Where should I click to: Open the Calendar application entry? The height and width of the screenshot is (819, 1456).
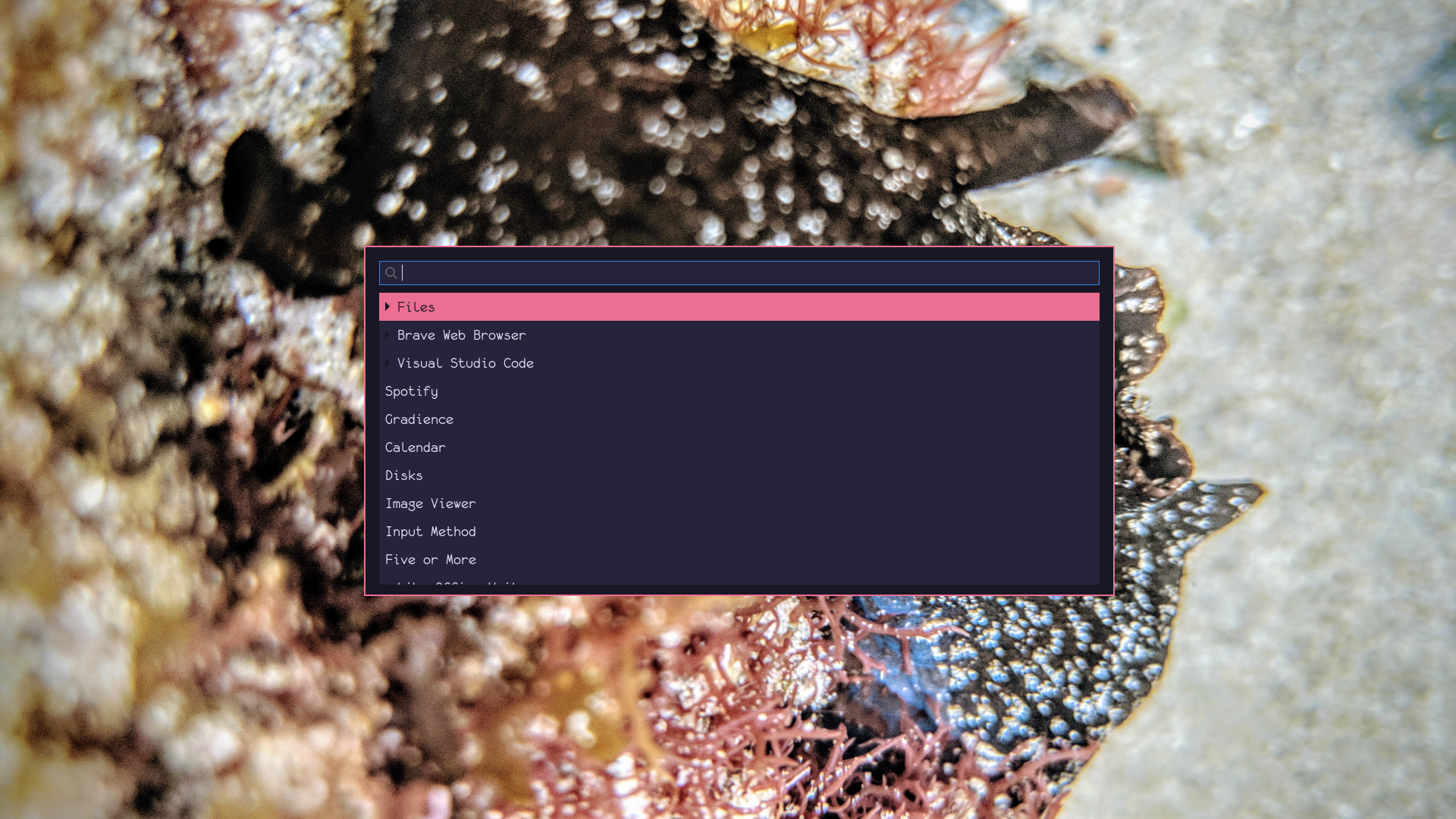pyautogui.click(x=416, y=447)
